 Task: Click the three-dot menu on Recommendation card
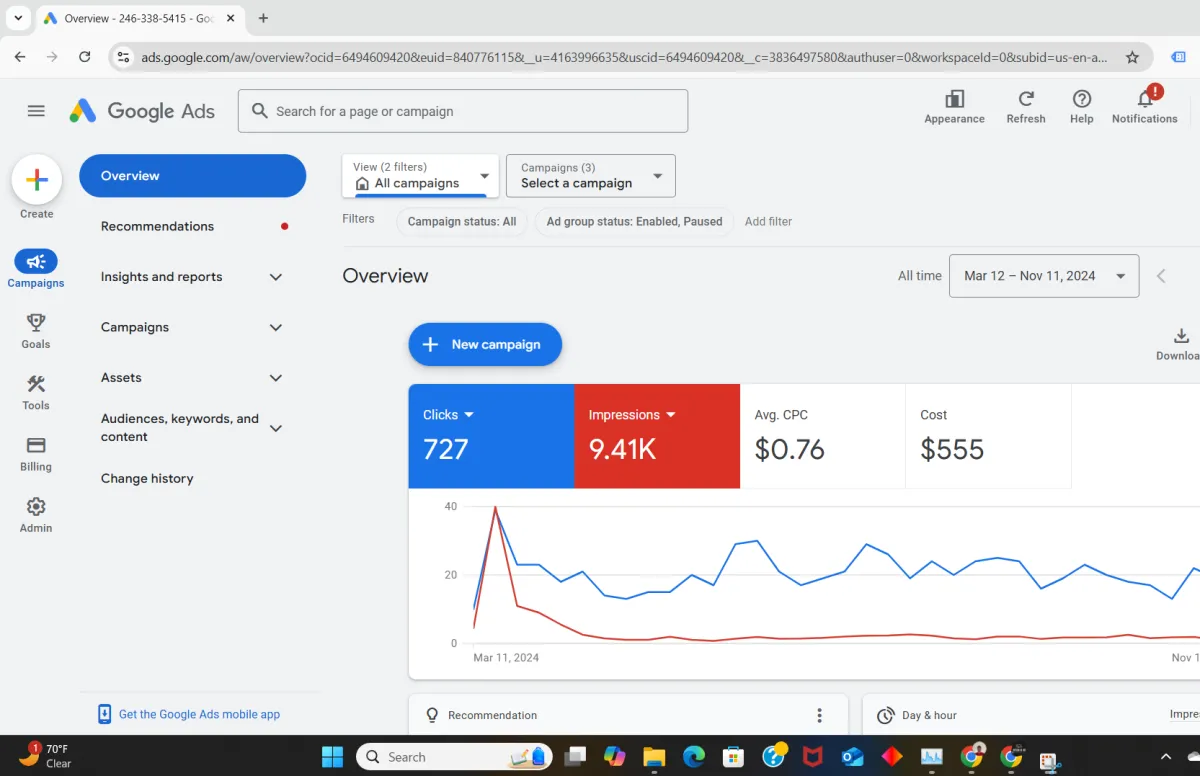point(819,715)
